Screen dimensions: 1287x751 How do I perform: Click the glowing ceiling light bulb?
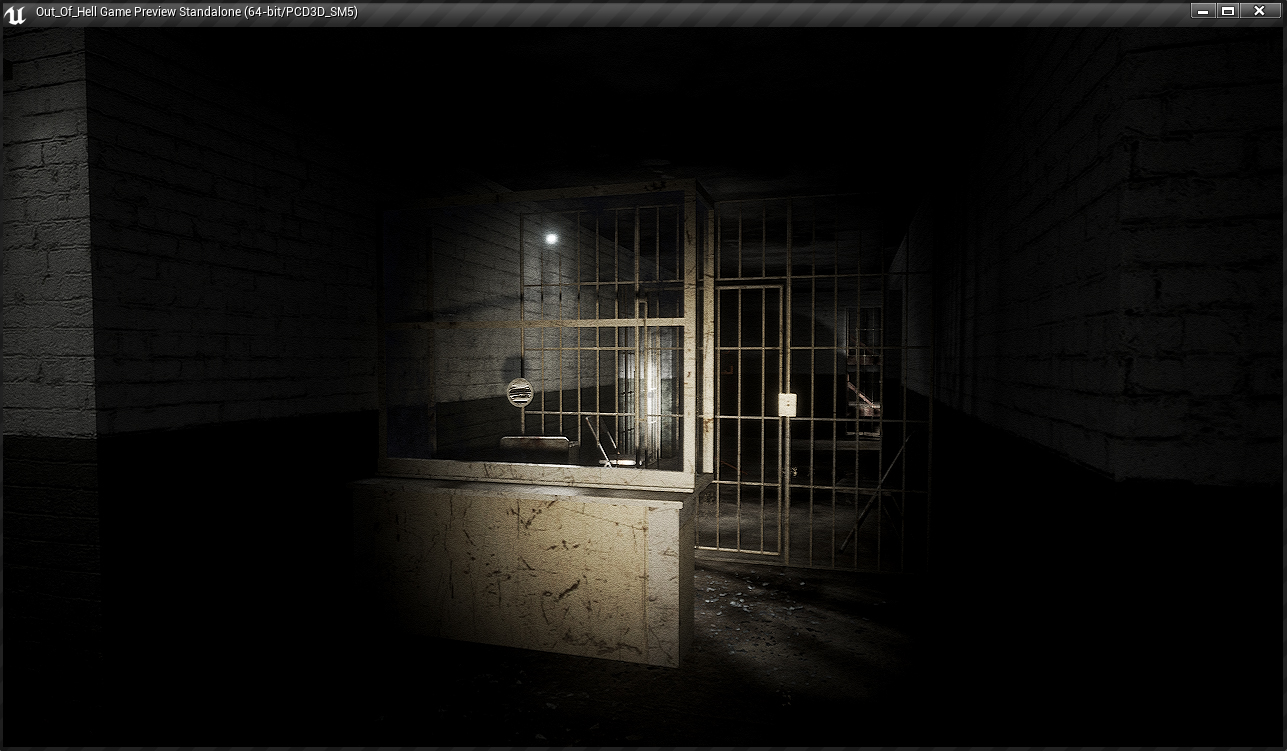tap(550, 238)
